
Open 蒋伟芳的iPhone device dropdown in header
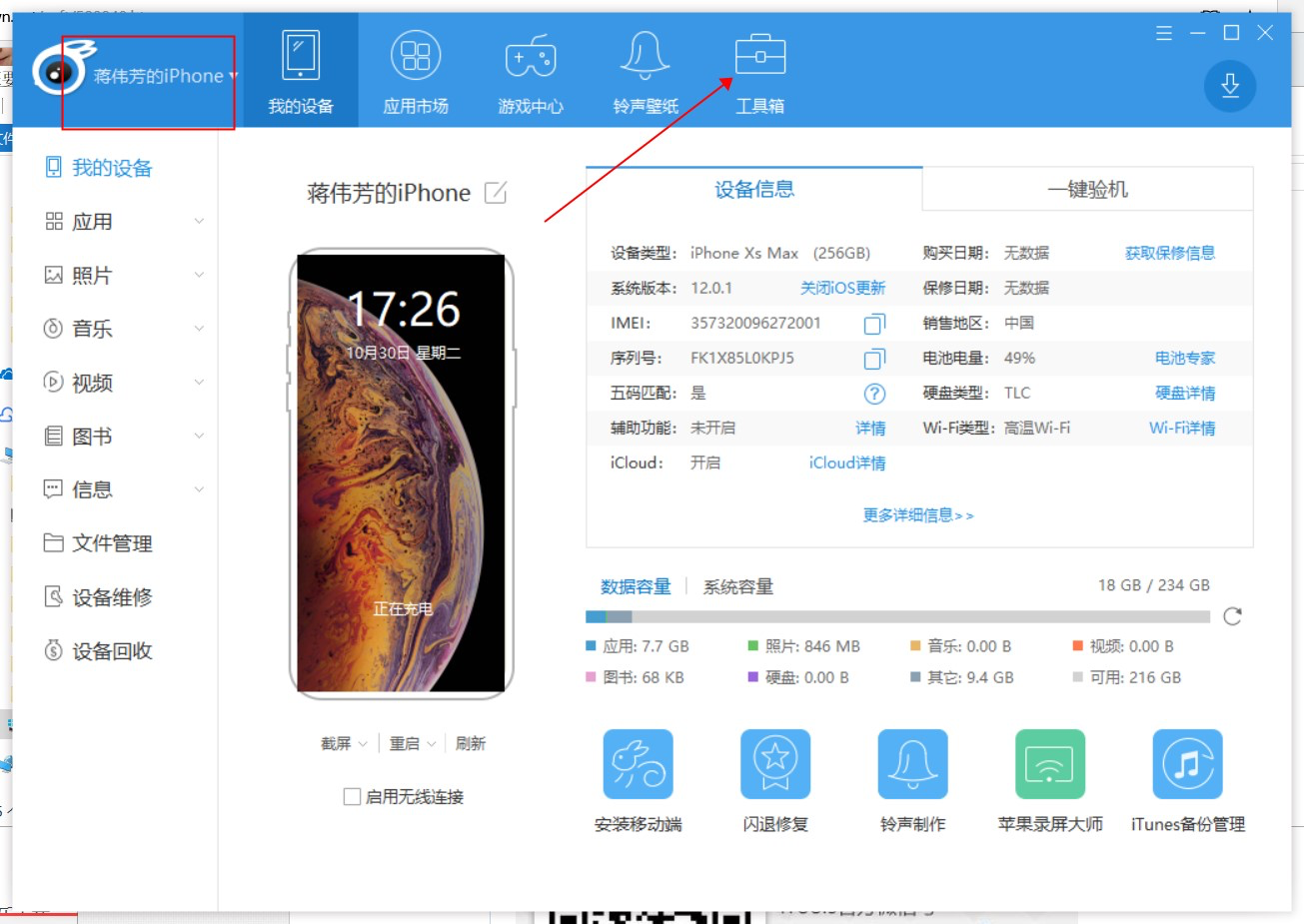[166, 76]
